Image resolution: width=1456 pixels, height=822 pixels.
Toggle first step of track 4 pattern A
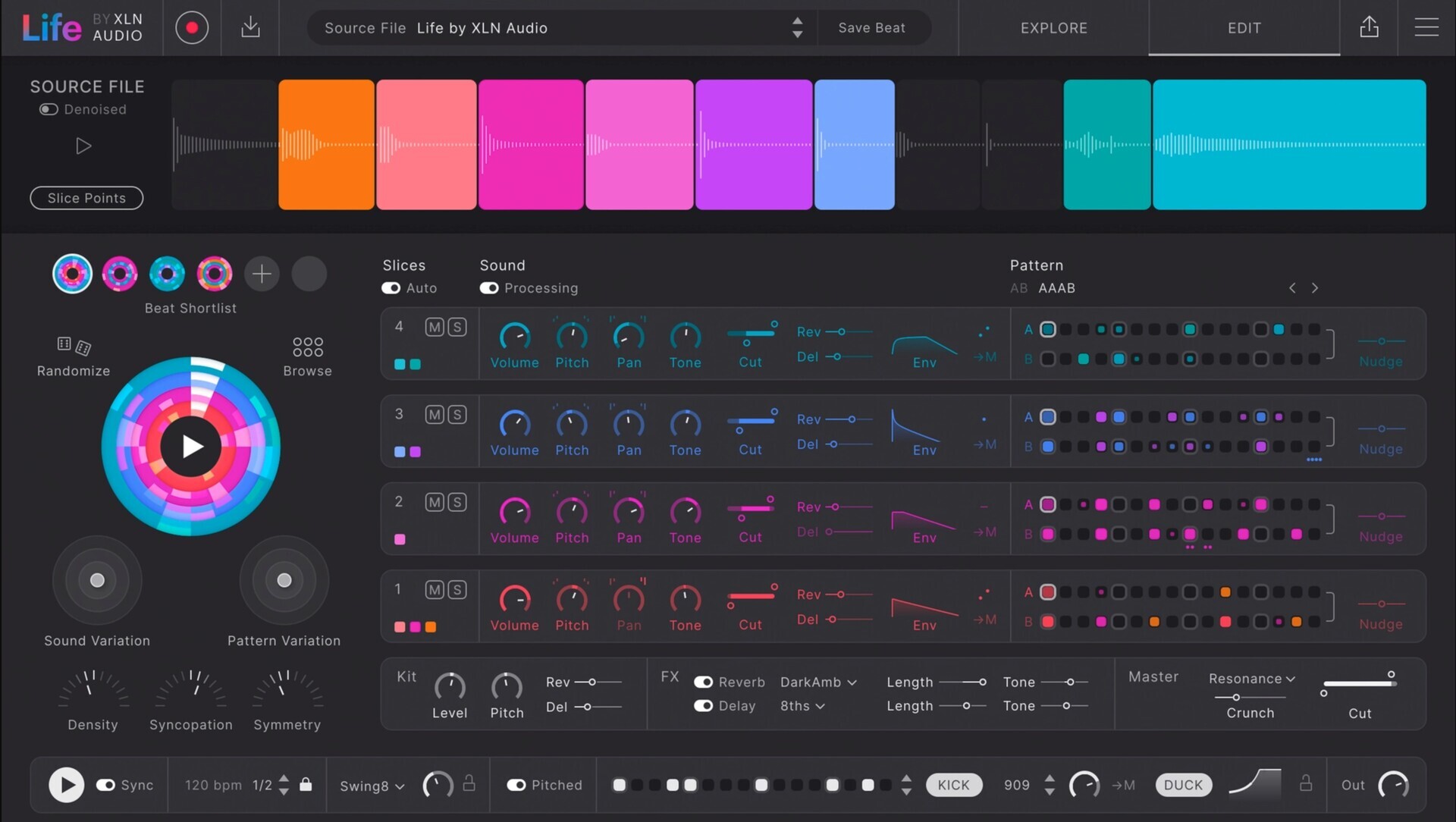(x=1047, y=329)
